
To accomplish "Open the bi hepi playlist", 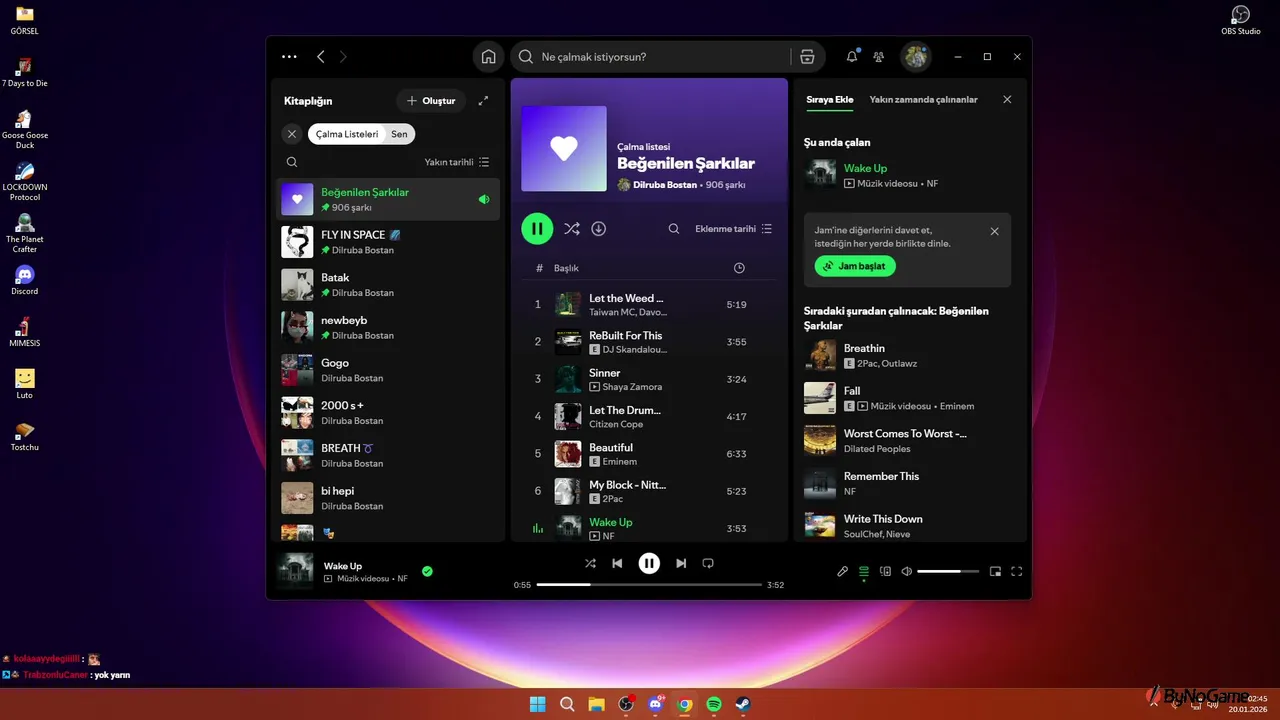I will pyautogui.click(x=388, y=498).
